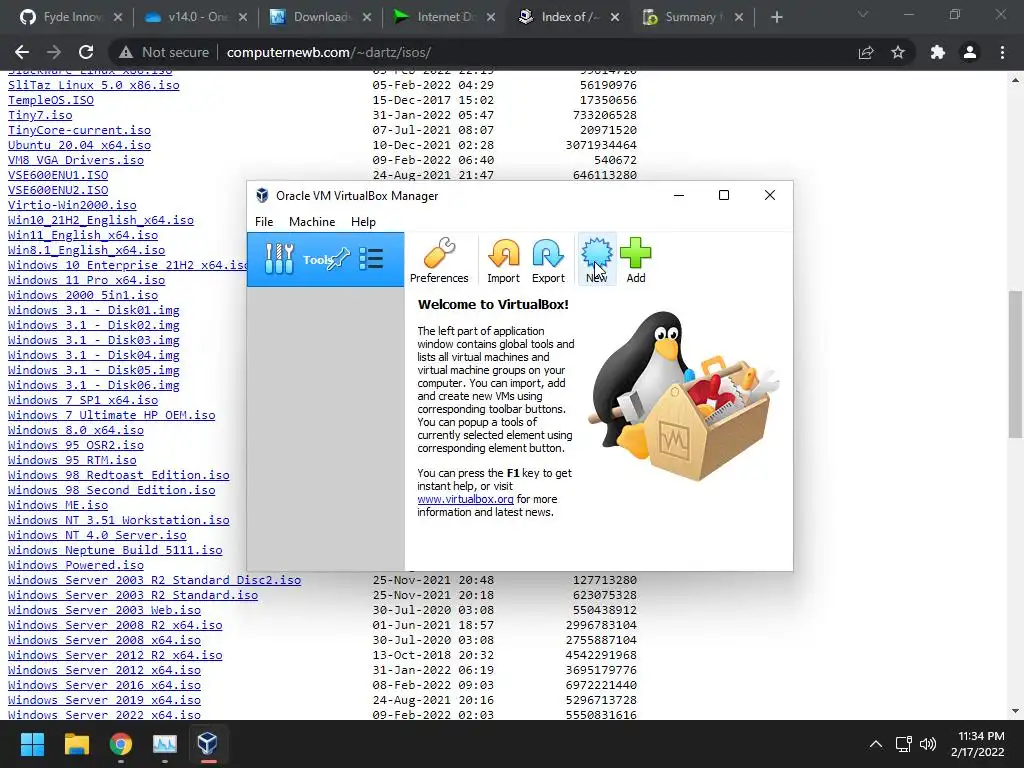Reload the browser page
1024x768 pixels.
(86, 52)
